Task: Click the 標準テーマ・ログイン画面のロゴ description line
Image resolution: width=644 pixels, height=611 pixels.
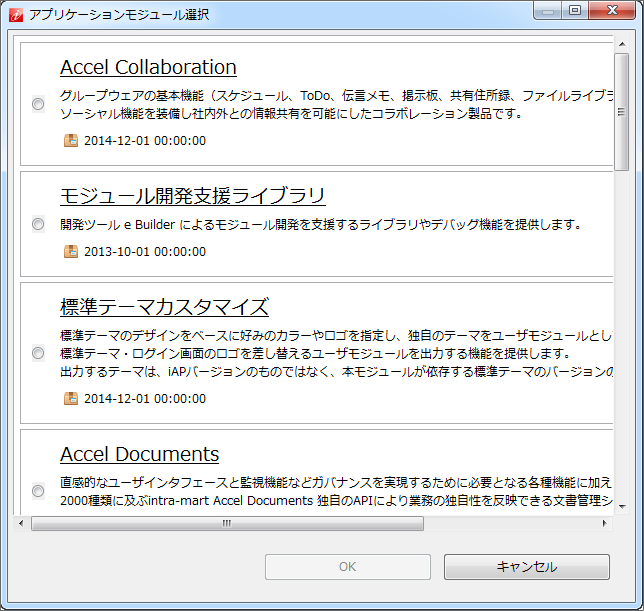Action: 315,354
